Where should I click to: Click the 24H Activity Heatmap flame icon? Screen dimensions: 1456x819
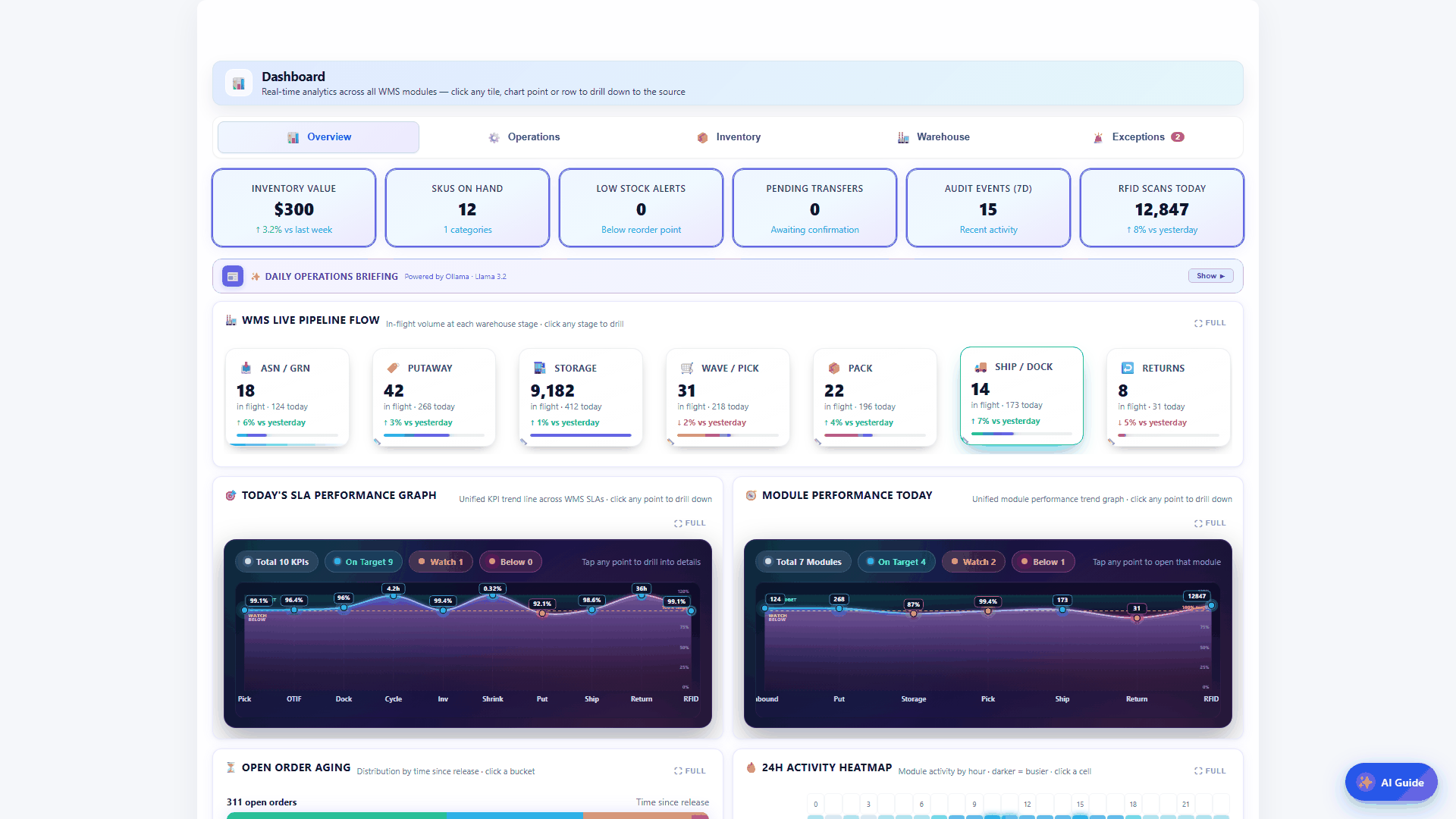(751, 767)
